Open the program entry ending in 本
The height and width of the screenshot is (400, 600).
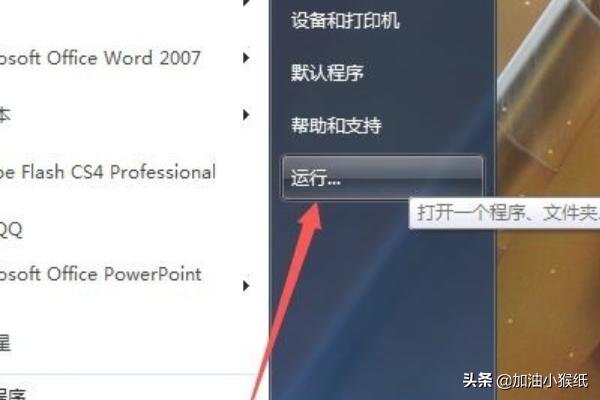coord(5,115)
